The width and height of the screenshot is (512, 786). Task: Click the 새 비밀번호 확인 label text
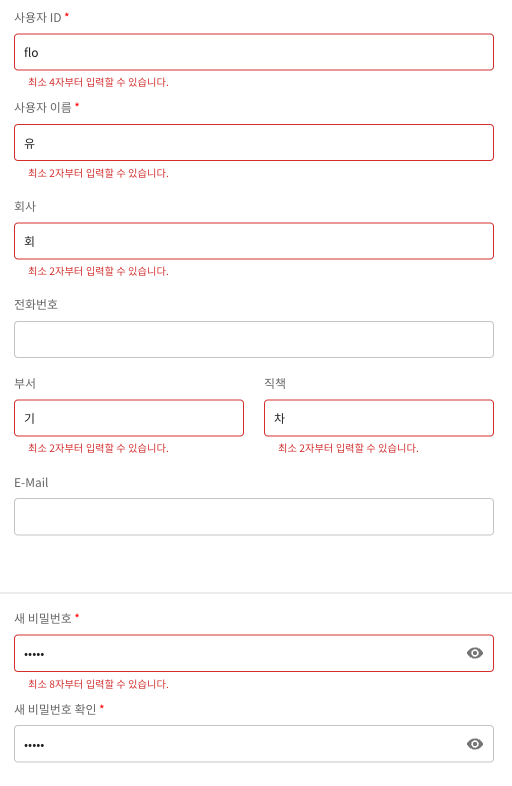[x=55, y=709]
